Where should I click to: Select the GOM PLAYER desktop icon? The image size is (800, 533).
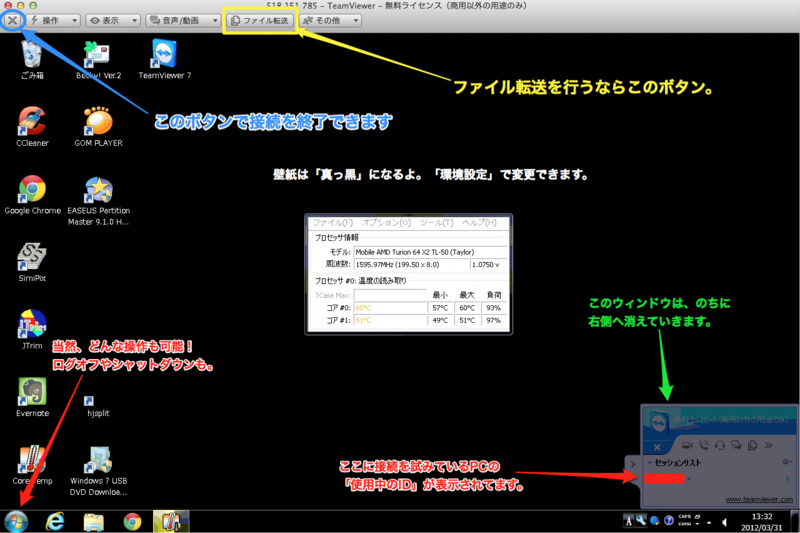point(98,127)
